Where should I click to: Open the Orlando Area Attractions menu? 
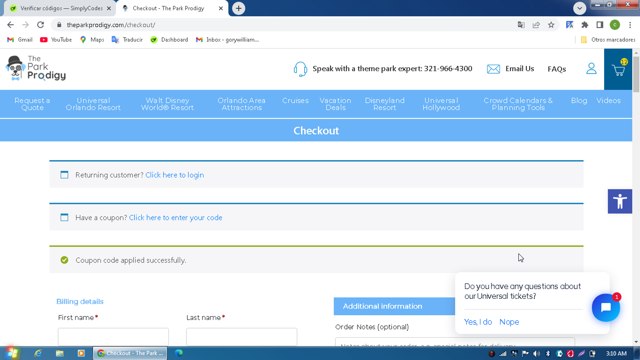[242, 104]
